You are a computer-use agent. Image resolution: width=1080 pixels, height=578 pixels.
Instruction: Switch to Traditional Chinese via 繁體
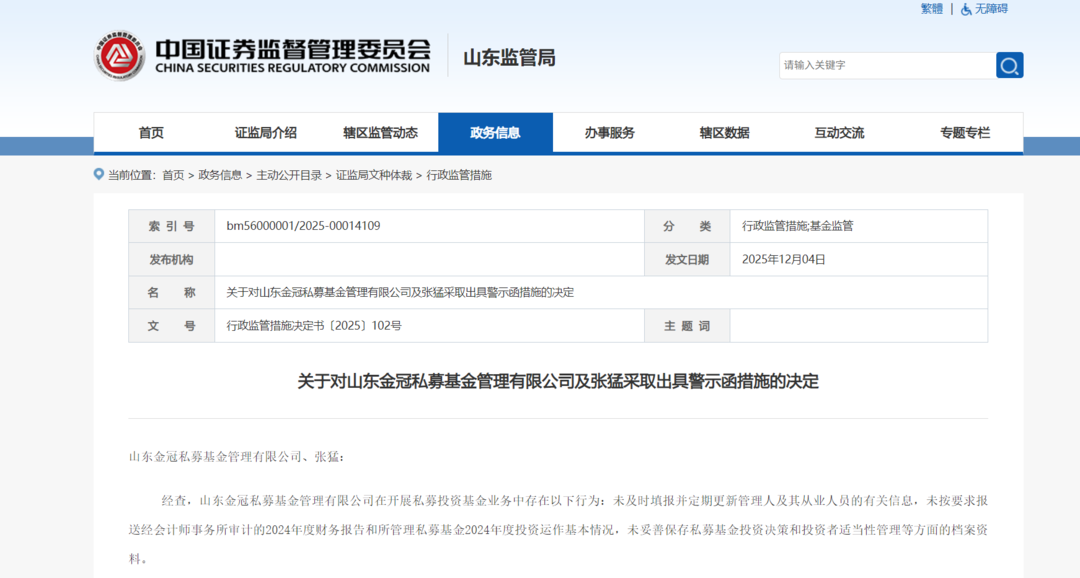(931, 9)
